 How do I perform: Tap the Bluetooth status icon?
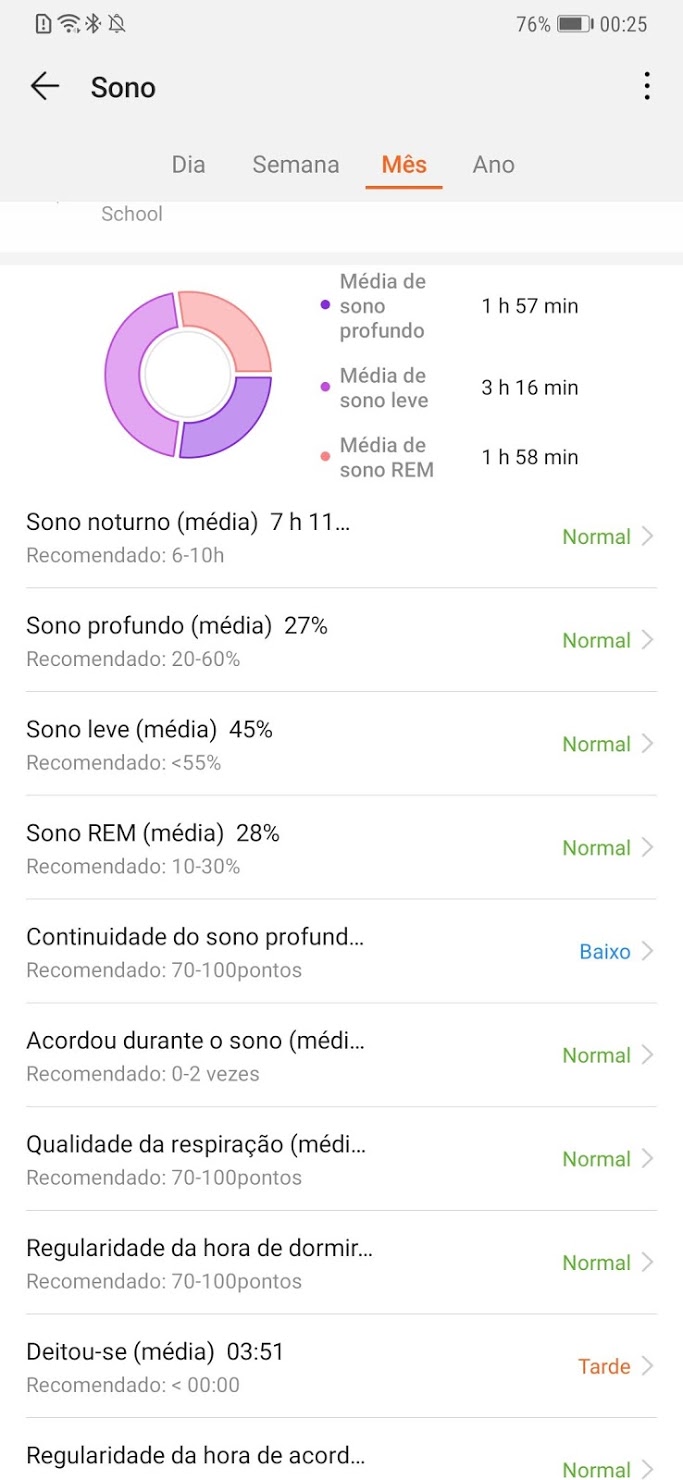click(x=93, y=24)
